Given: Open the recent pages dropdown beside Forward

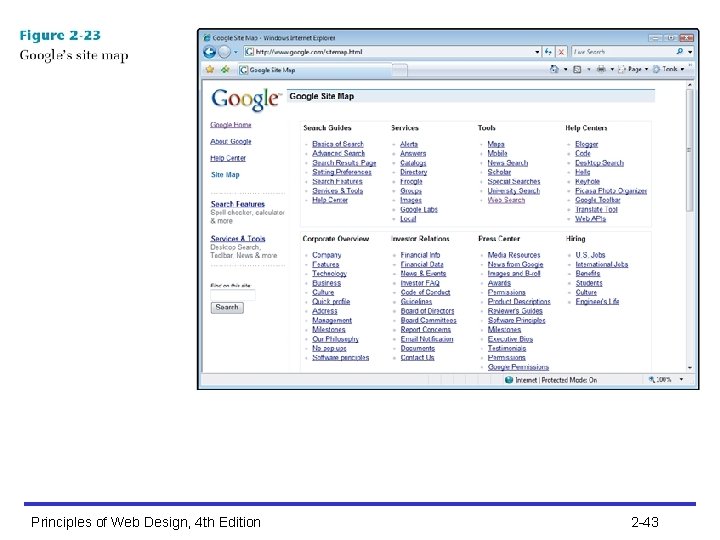Looking at the screenshot, I should 236,52.
